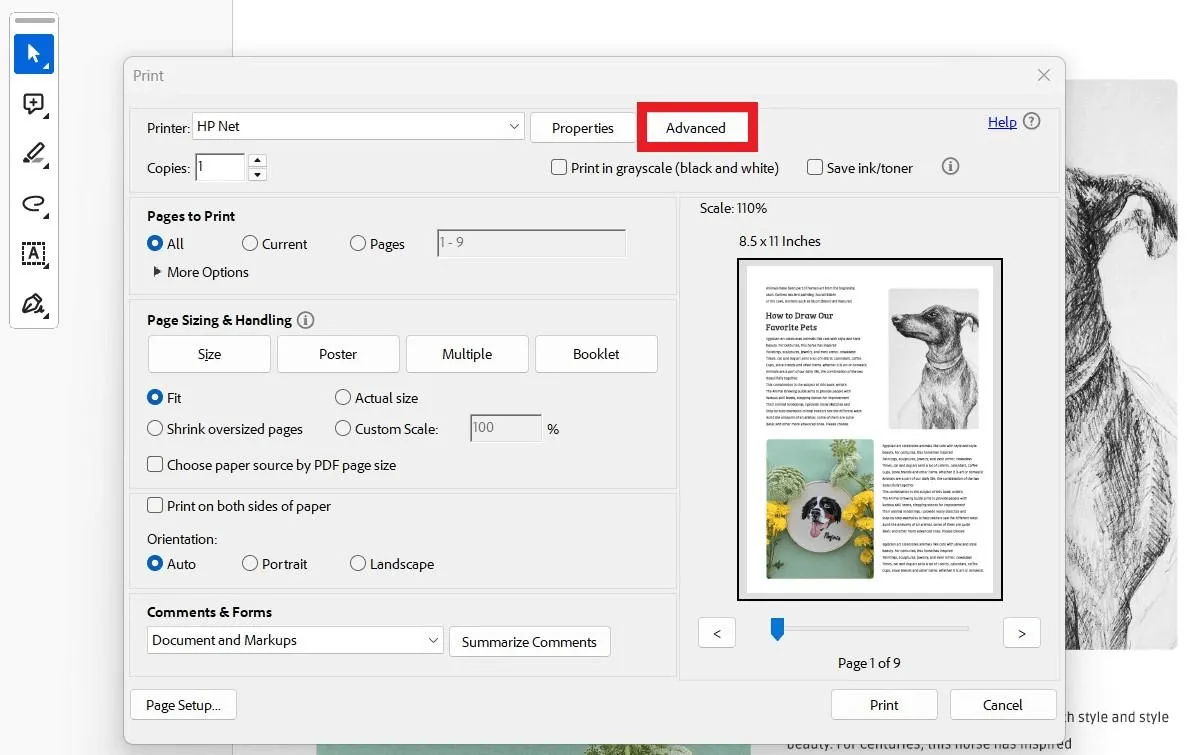Select the add text box tool
Image resolution: width=1188 pixels, height=755 pixels.
[x=33, y=254]
